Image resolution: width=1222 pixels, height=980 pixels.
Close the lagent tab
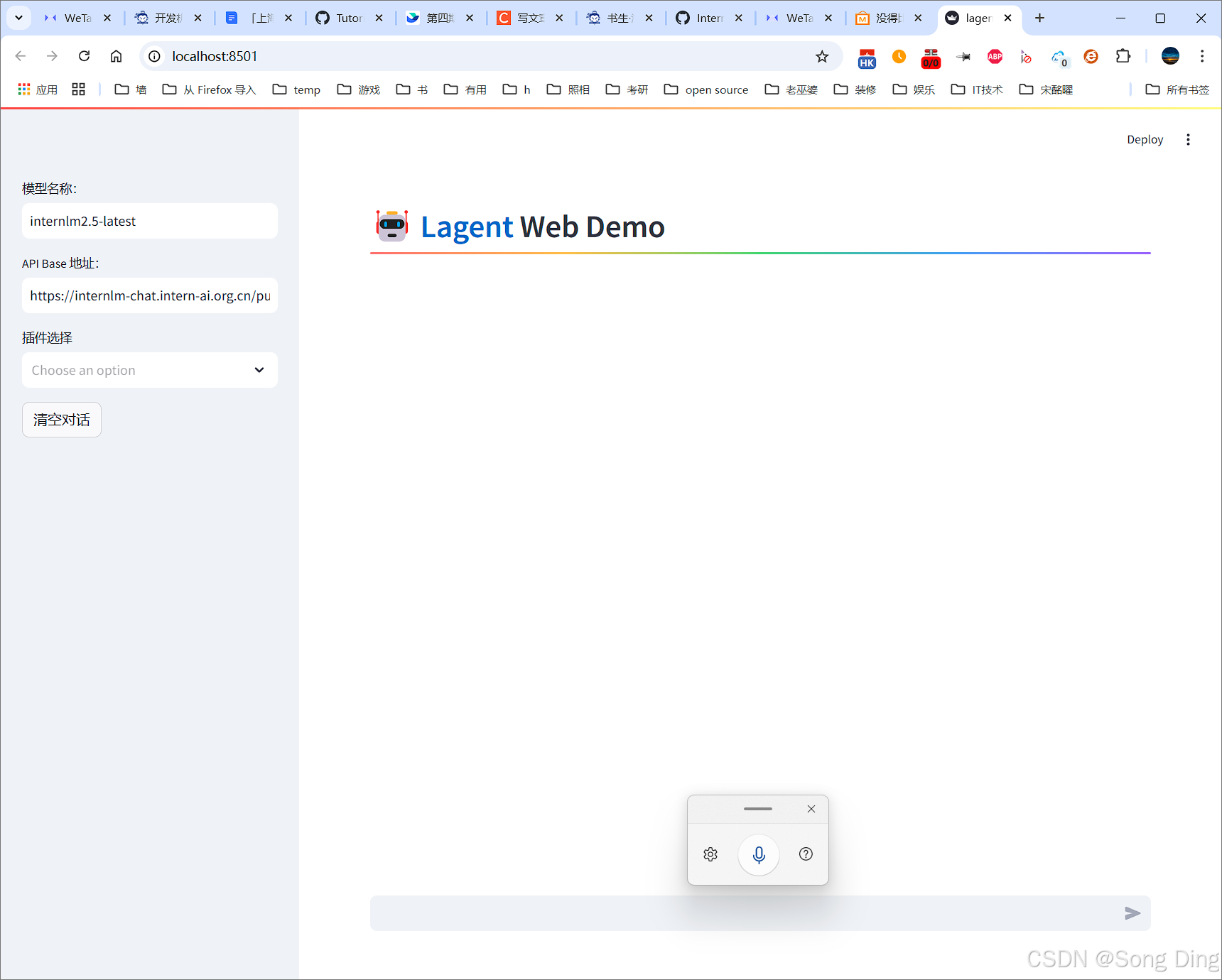pyautogui.click(x=1007, y=18)
